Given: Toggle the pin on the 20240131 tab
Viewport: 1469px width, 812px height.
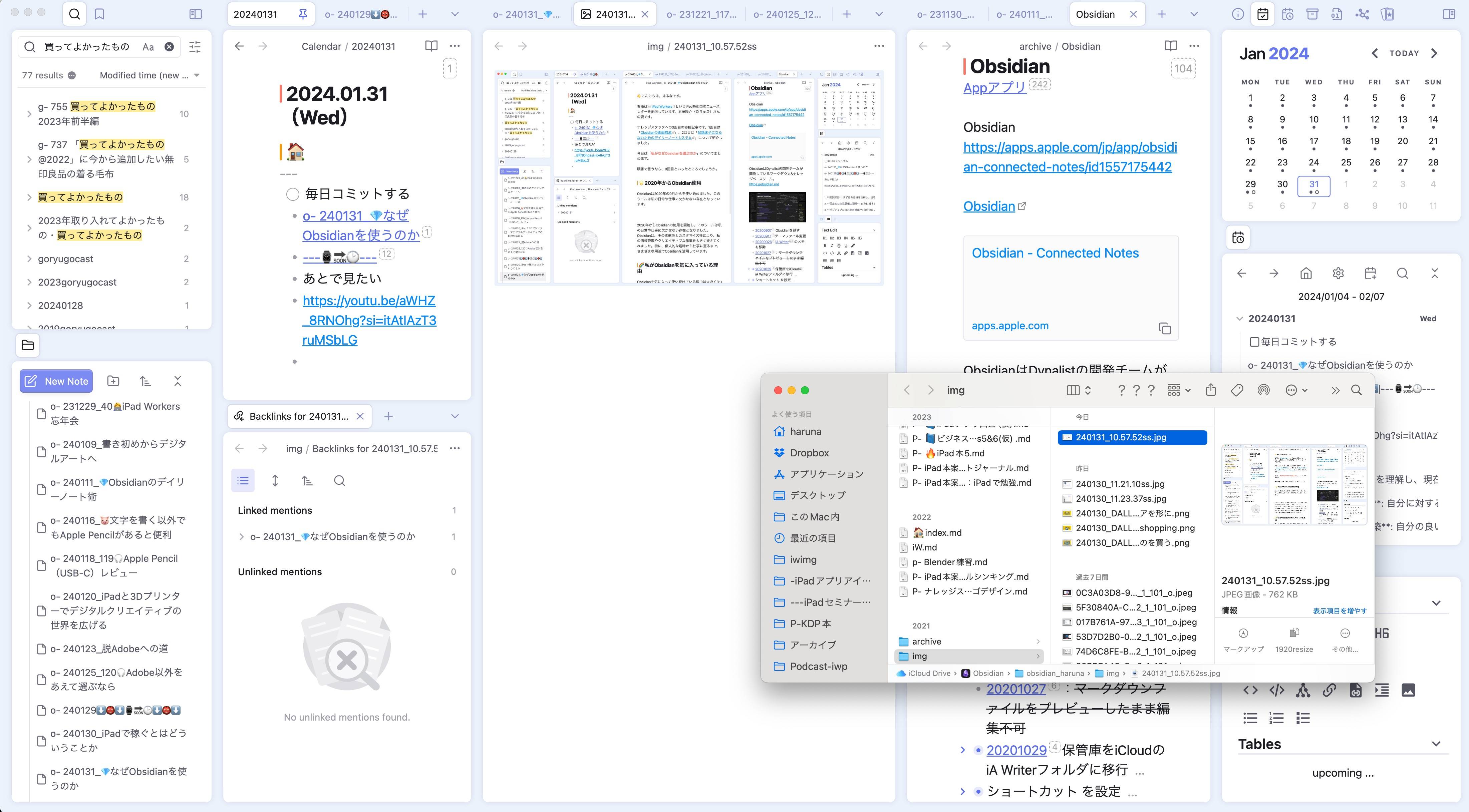Looking at the screenshot, I should (303, 14).
